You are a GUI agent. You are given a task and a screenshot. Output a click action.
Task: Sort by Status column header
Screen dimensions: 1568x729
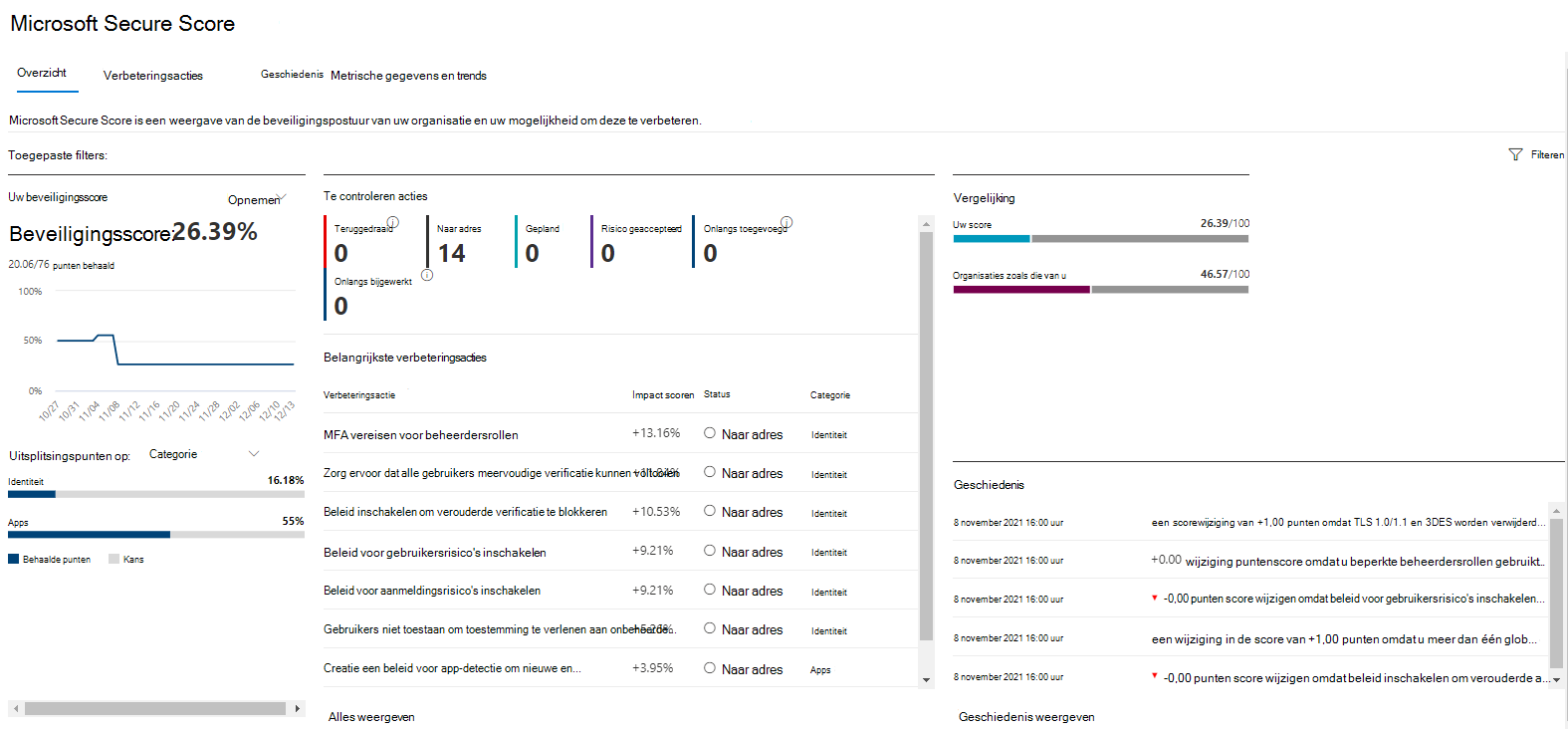coord(717,394)
